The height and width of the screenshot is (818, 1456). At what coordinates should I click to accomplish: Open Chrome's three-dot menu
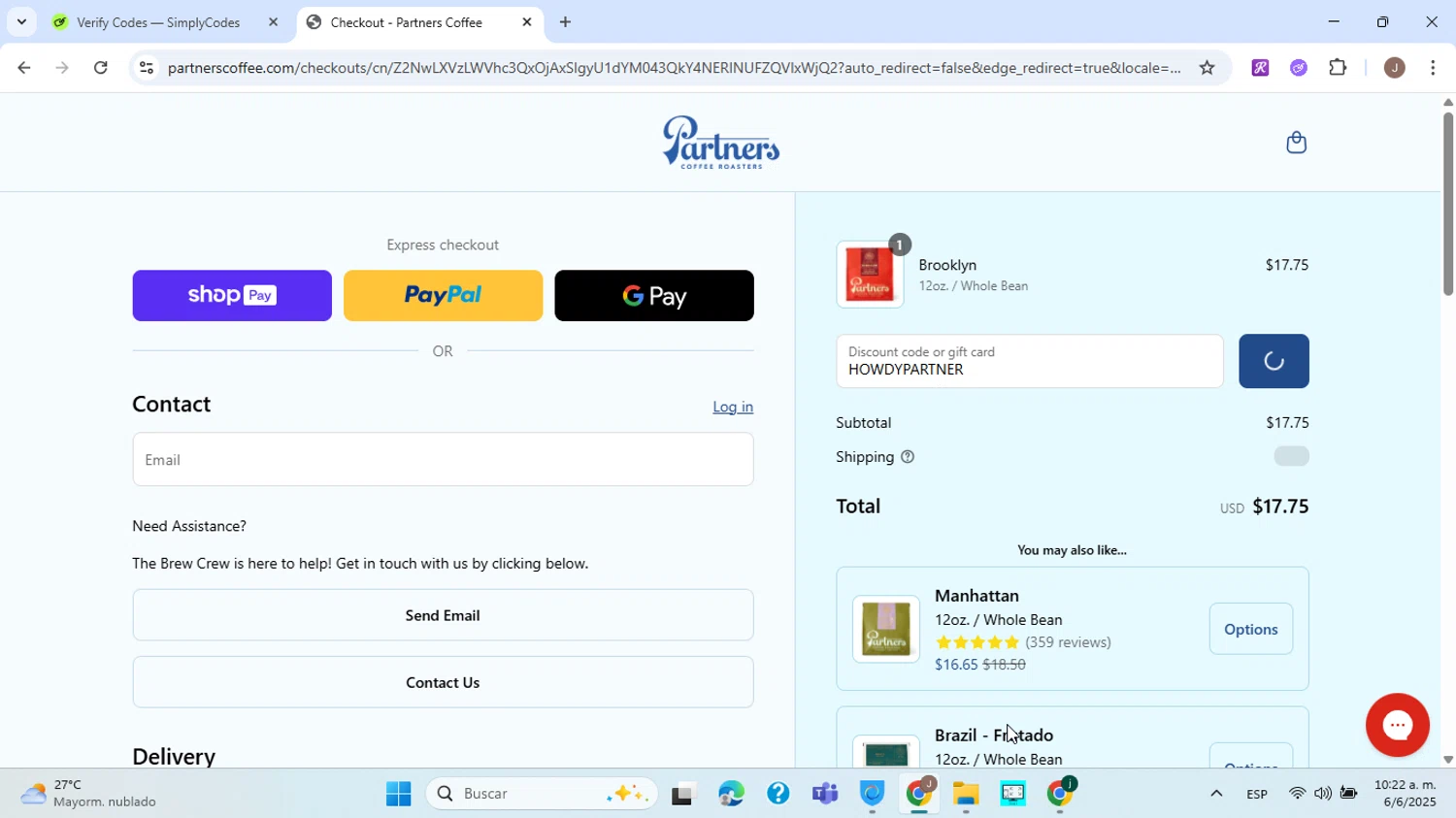[x=1433, y=68]
